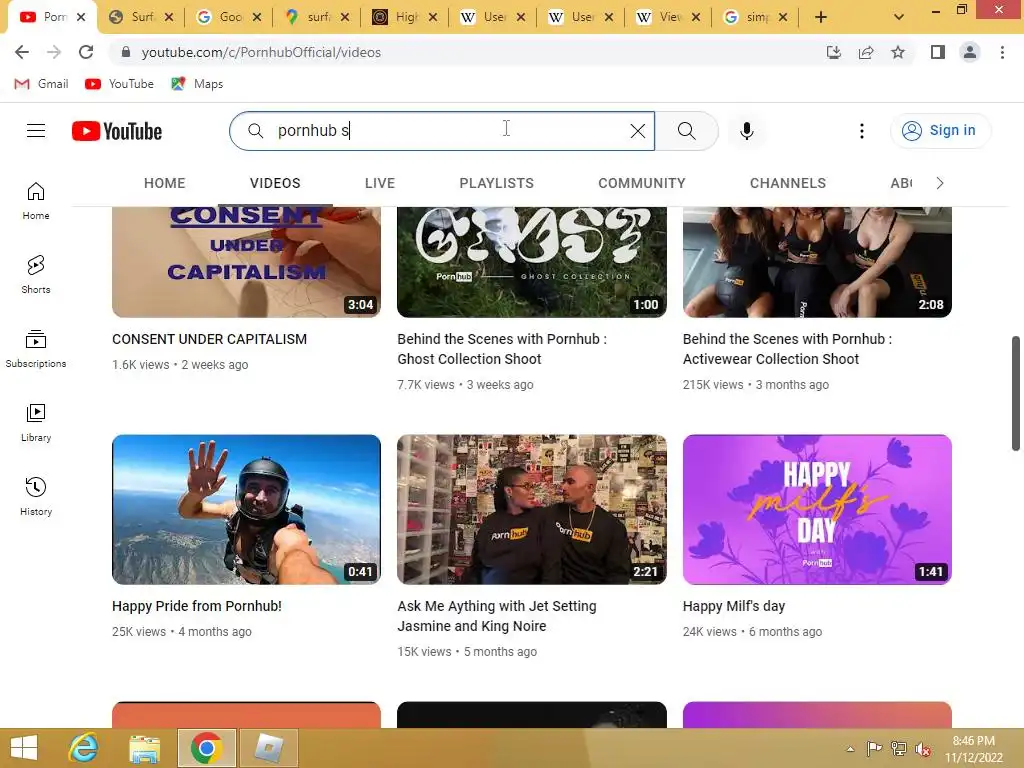Viewport: 1024px width, 768px height.
Task: Reload the page with the refresh icon
Action: (86, 52)
